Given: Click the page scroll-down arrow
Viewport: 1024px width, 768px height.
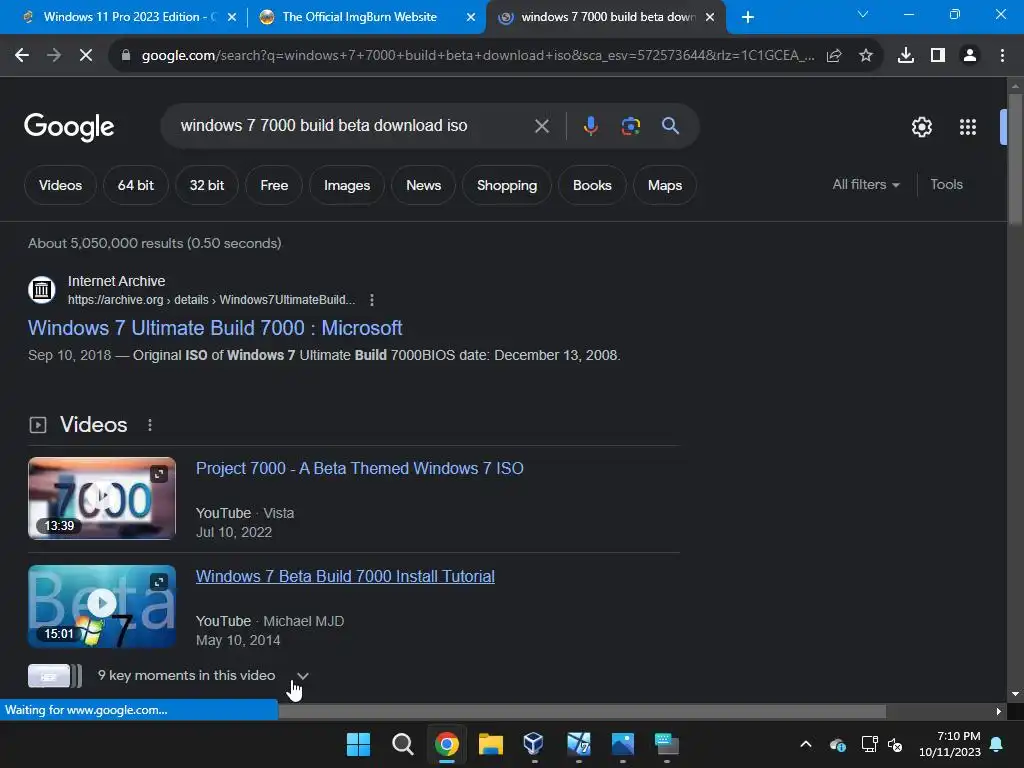Looking at the screenshot, I should pos(1015,694).
